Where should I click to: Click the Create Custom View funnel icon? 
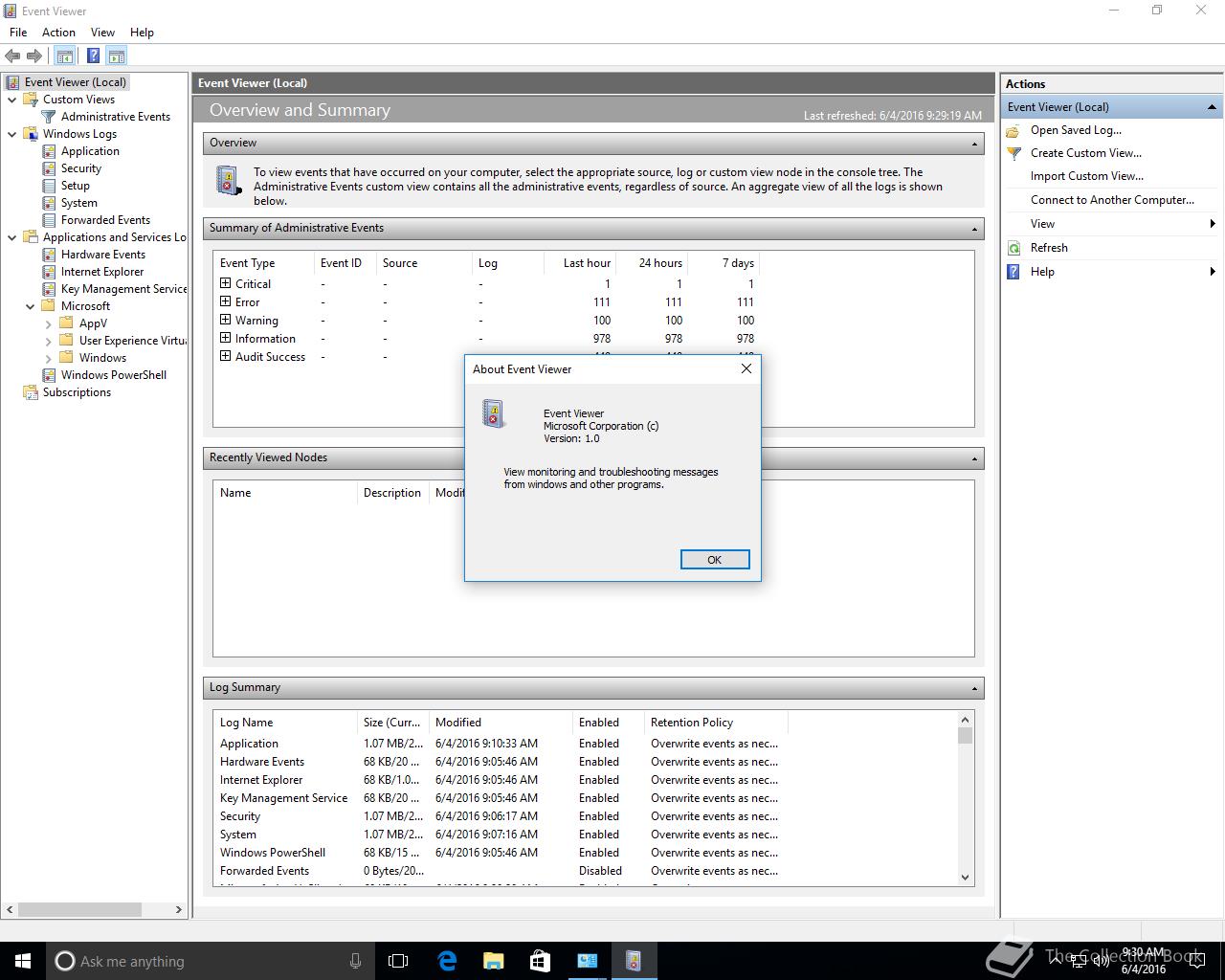tap(1014, 153)
